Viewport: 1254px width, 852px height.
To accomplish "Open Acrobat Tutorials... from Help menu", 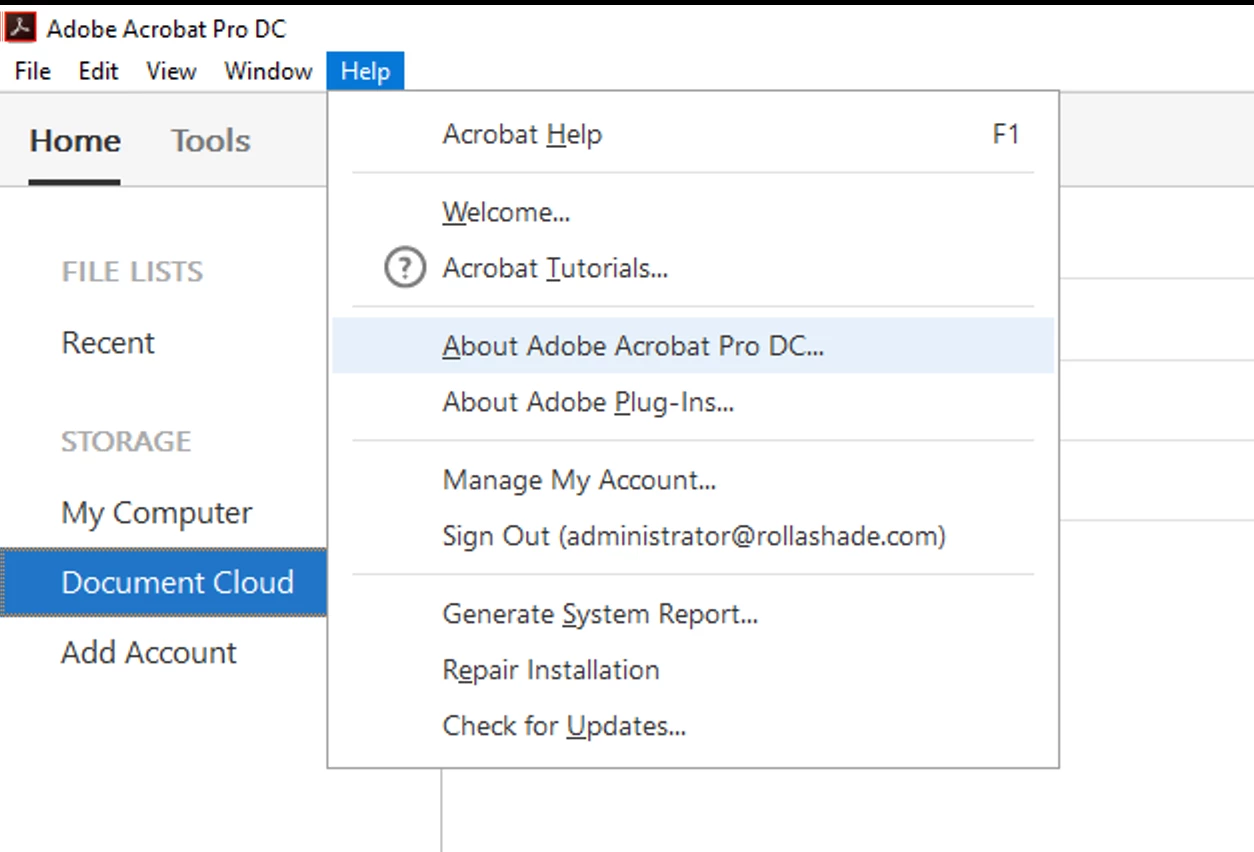I will (x=693, y=268).
